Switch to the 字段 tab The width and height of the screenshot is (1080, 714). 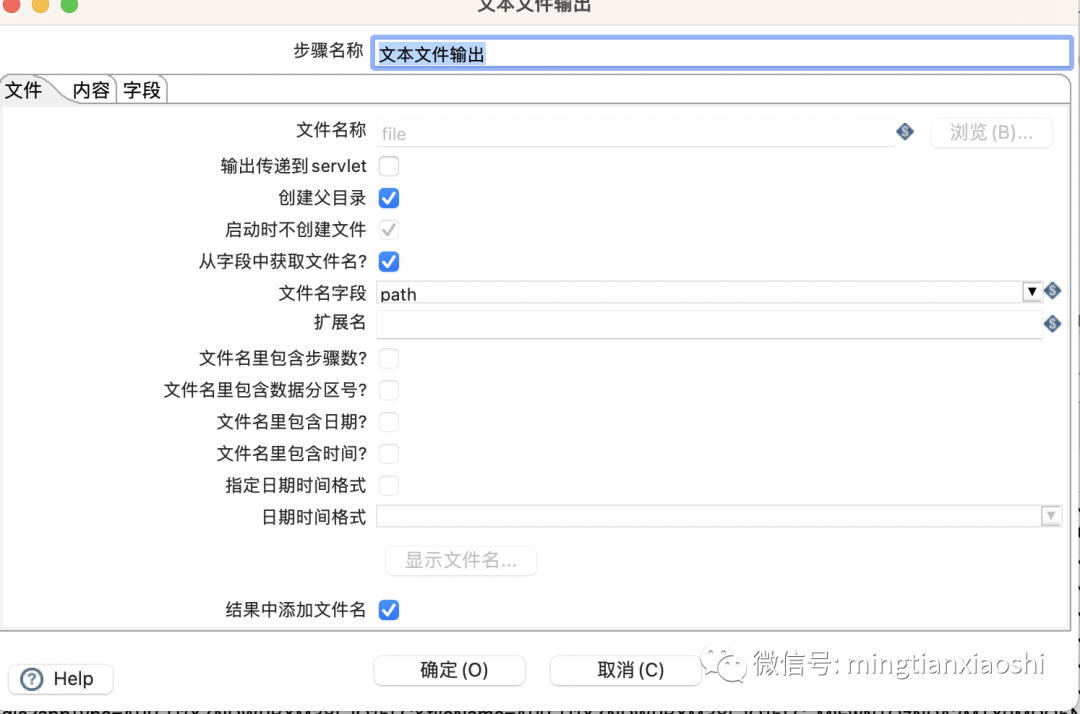tap(142, 90)
